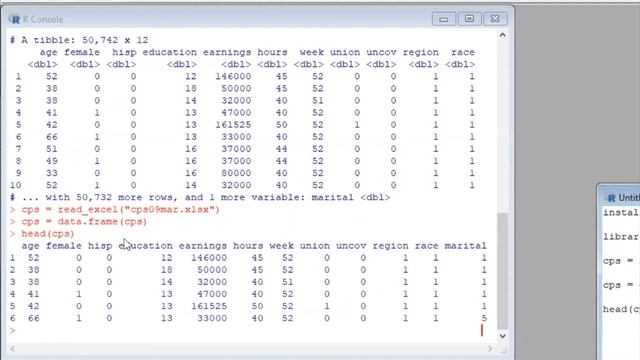Screen dimensions: 640x360
Task: Click the 'librar' line in the Untitled script window
Action: tap(620, 237)
